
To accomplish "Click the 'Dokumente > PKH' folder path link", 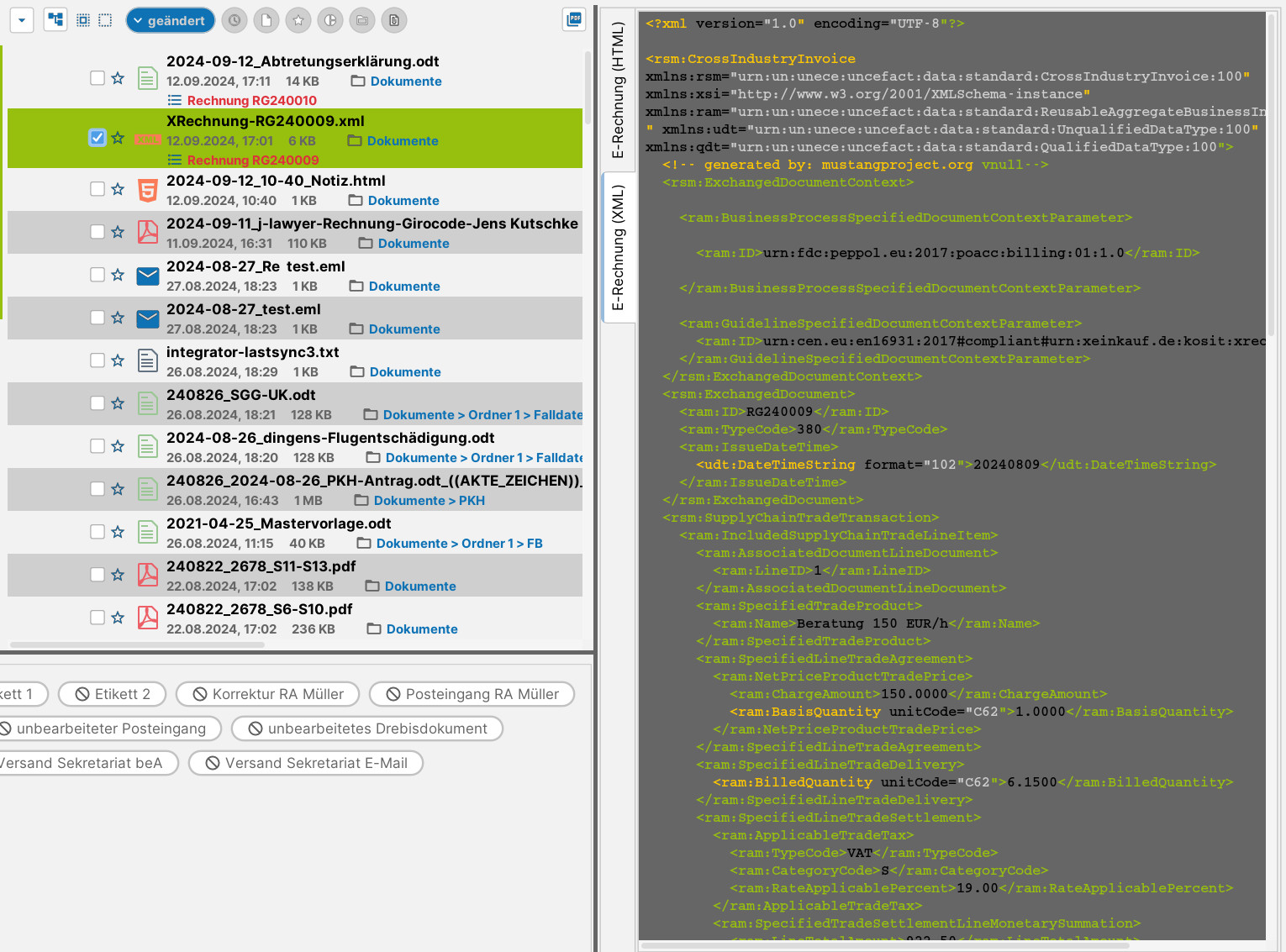I will click(429, 501).
